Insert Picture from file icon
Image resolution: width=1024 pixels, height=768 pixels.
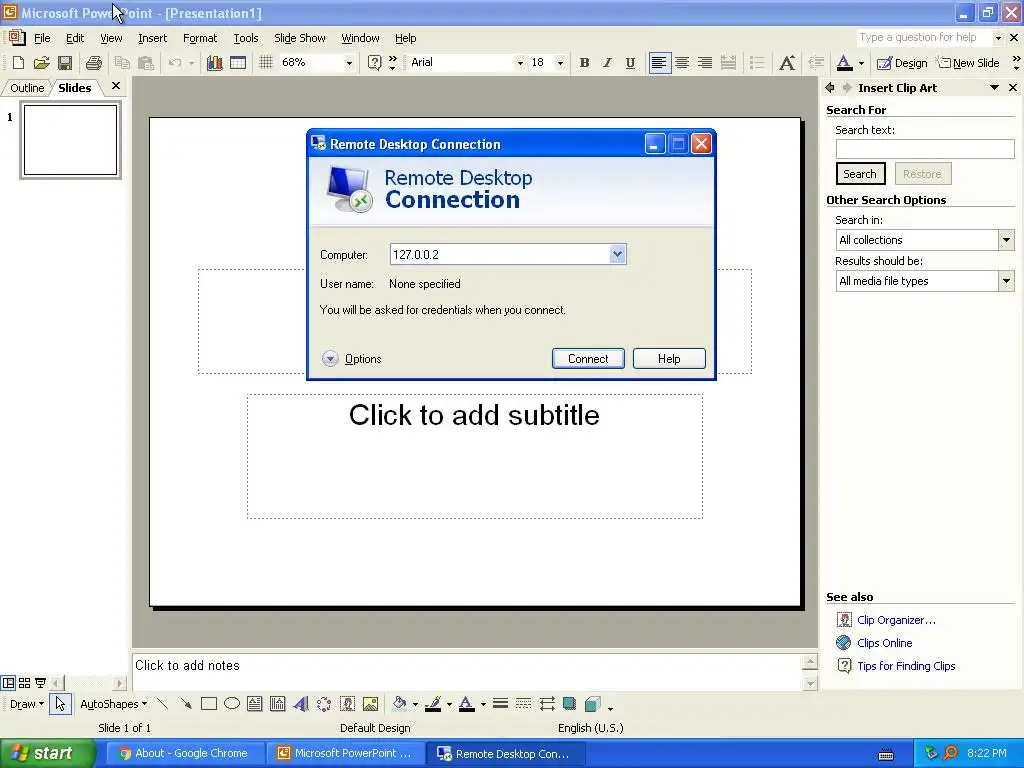pyautogui.click(x=370, y=704)
